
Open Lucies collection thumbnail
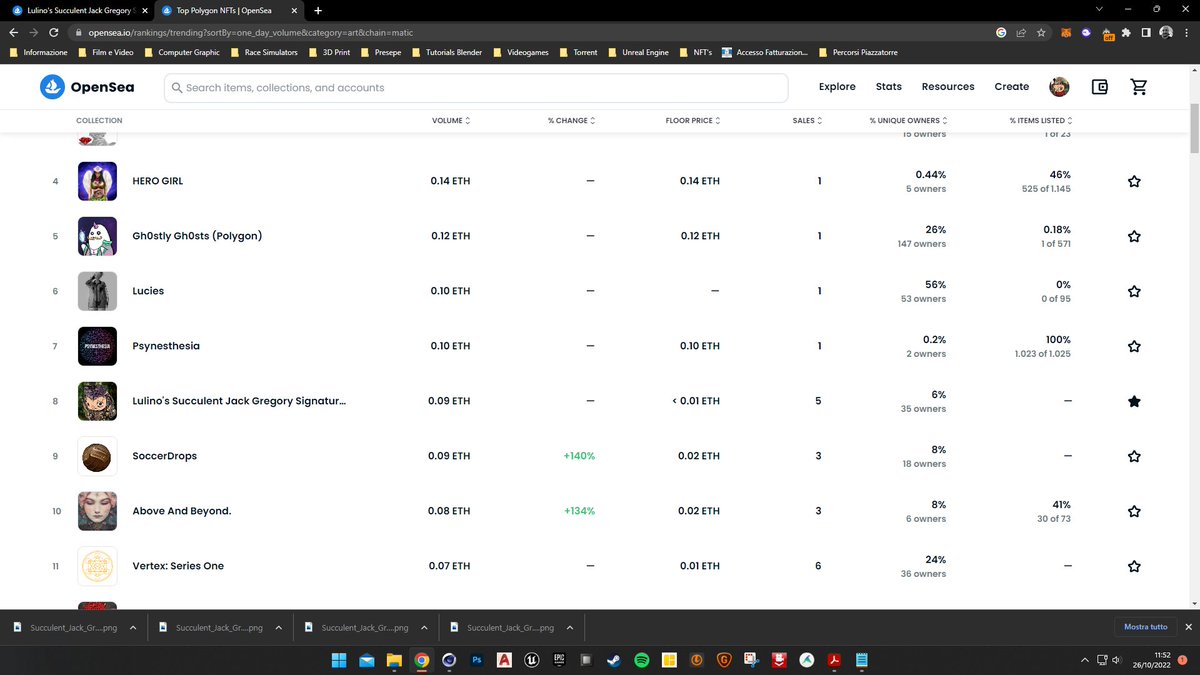97,291
